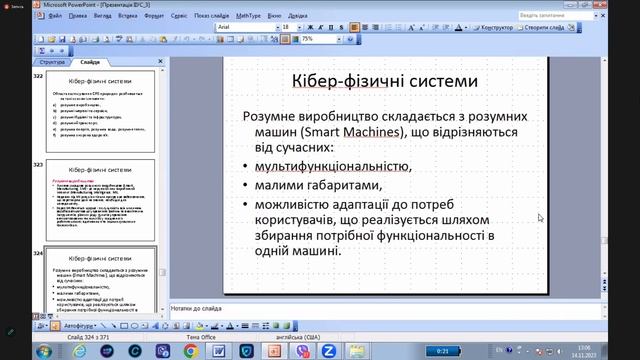This screenshot has width=640, height=360.
Task: Toggle Bold formatting (Ж)
Action: pos(310,27)
